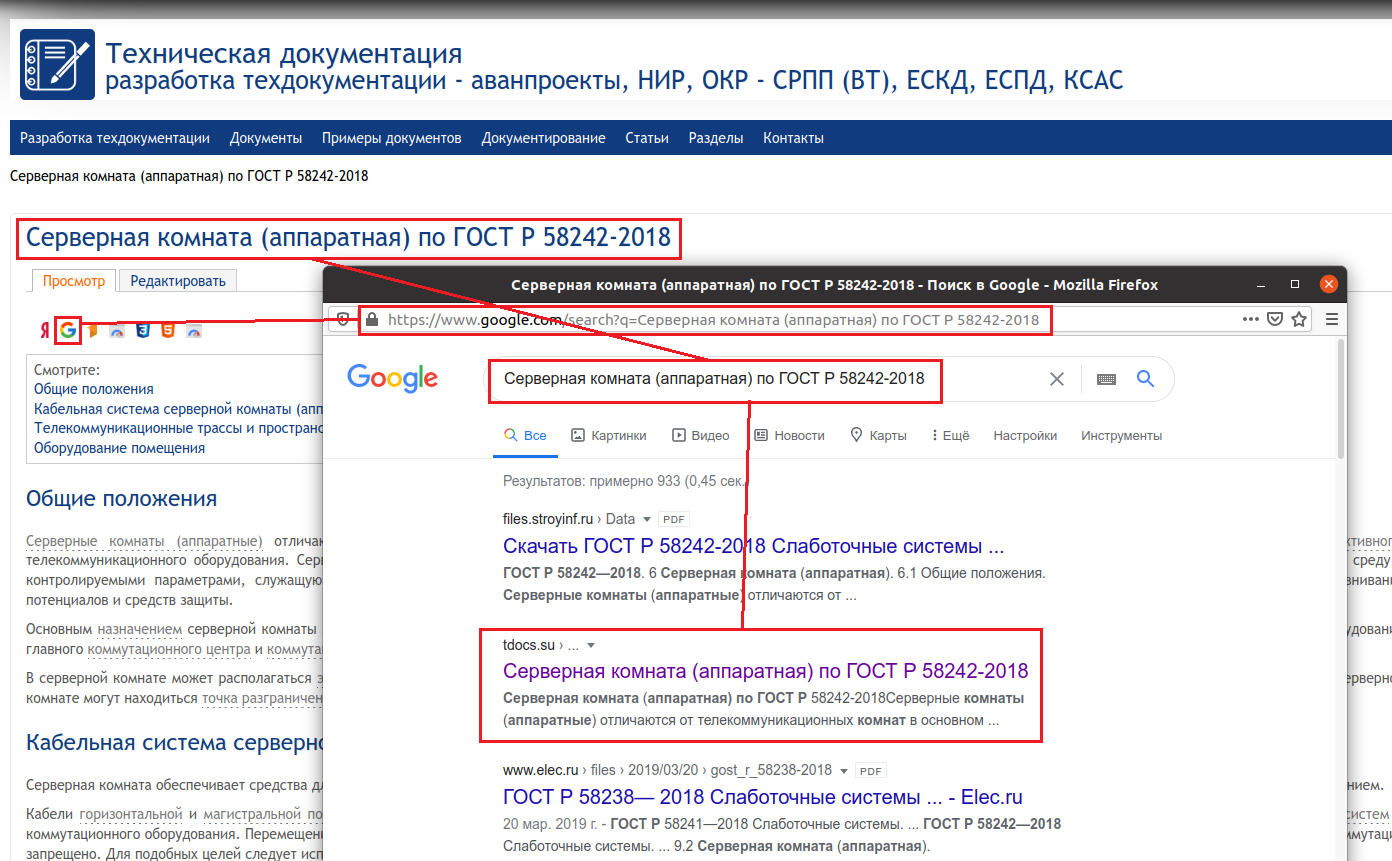Switch to 'Карты' maps tab
The height and width of the screenshot is (861, 1392).
(878, 436)
